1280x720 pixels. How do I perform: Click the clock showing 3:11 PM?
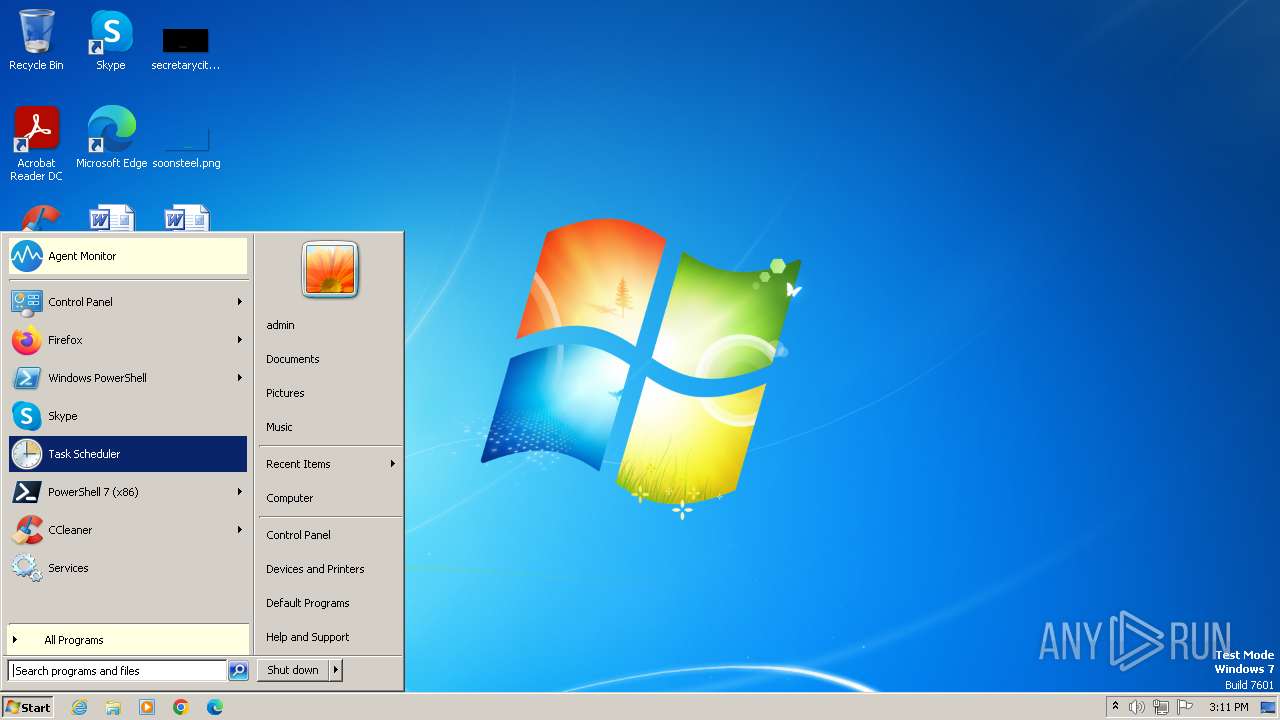pos(1228,707)
